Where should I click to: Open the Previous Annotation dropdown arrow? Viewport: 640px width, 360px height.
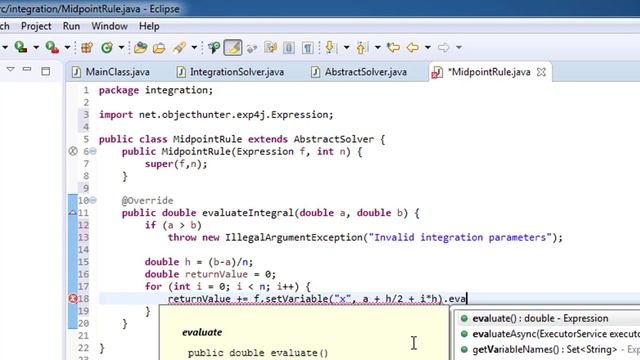pos(378,48)
